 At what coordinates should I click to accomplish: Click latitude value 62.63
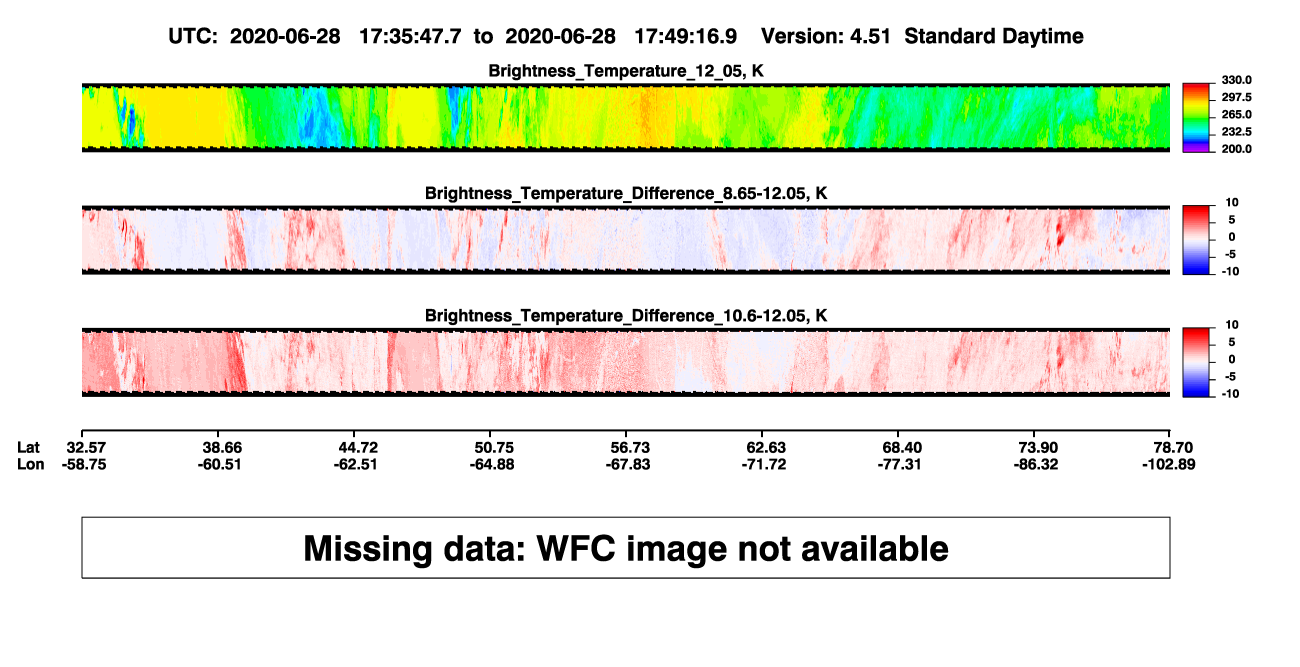pyautogui.click(x=765, y=446)
